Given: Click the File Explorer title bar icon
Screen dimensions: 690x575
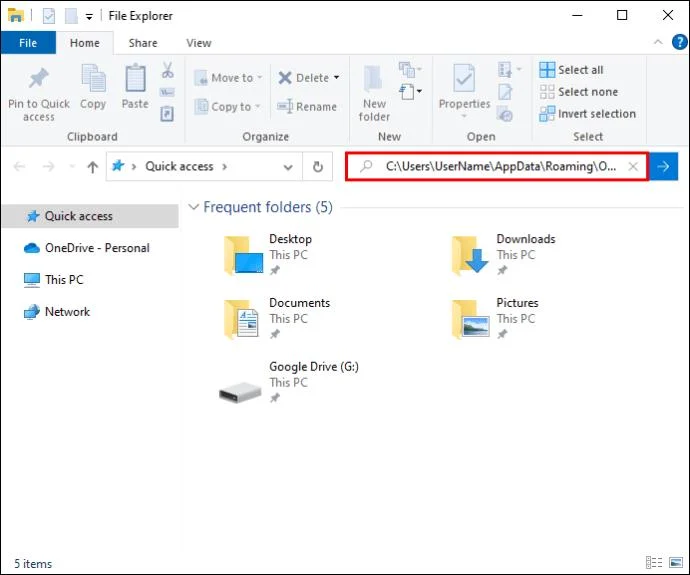Looking at the screenshot, I should (x=16, y=15).
